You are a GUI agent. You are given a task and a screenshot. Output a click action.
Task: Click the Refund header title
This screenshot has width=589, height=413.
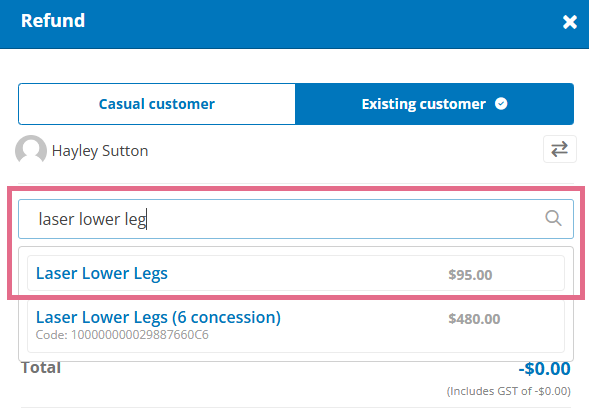click(53, 21)
